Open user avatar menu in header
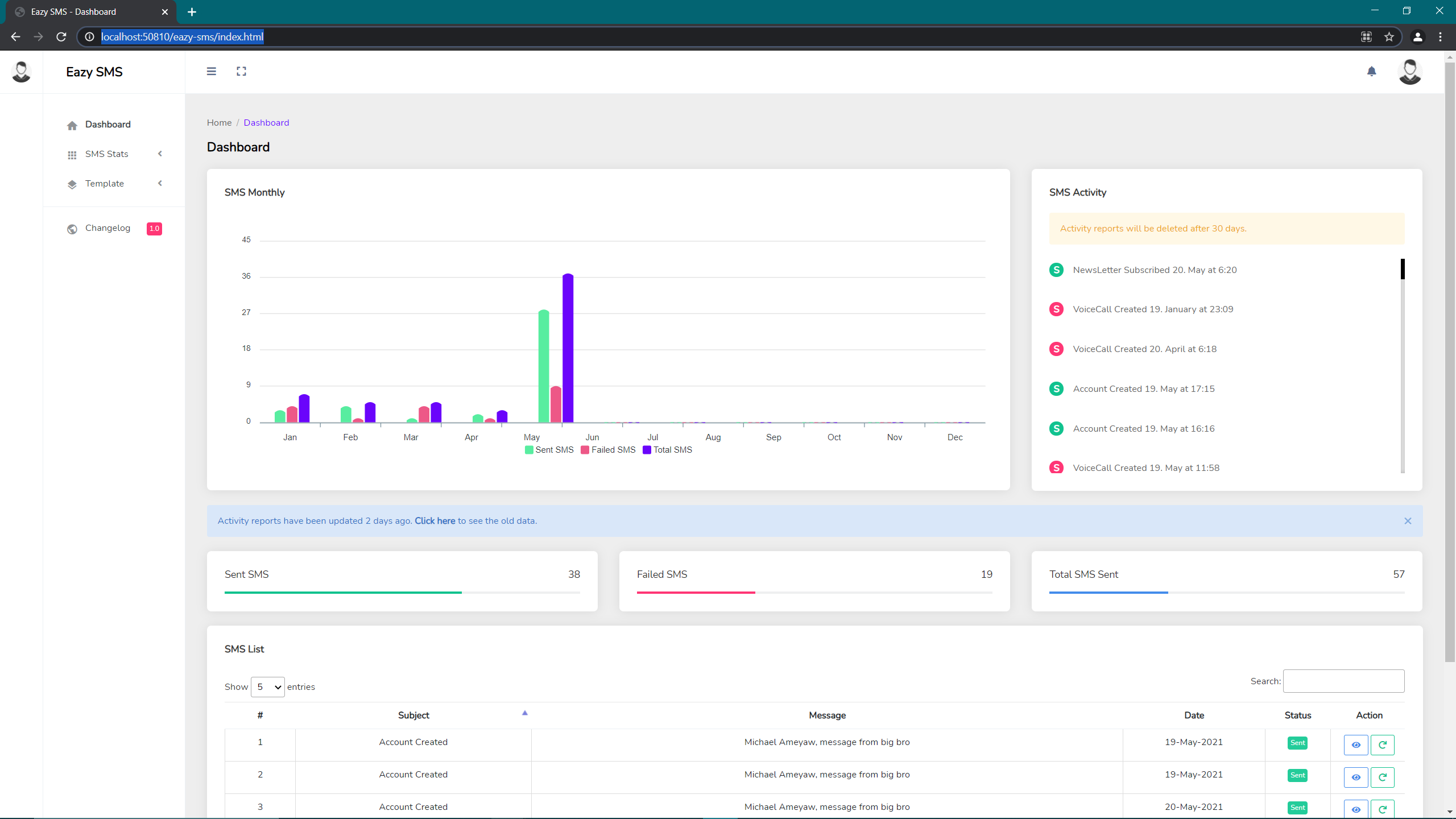Image resolution: width=1456 pixels, height=819 pixels. point(1409,72)
